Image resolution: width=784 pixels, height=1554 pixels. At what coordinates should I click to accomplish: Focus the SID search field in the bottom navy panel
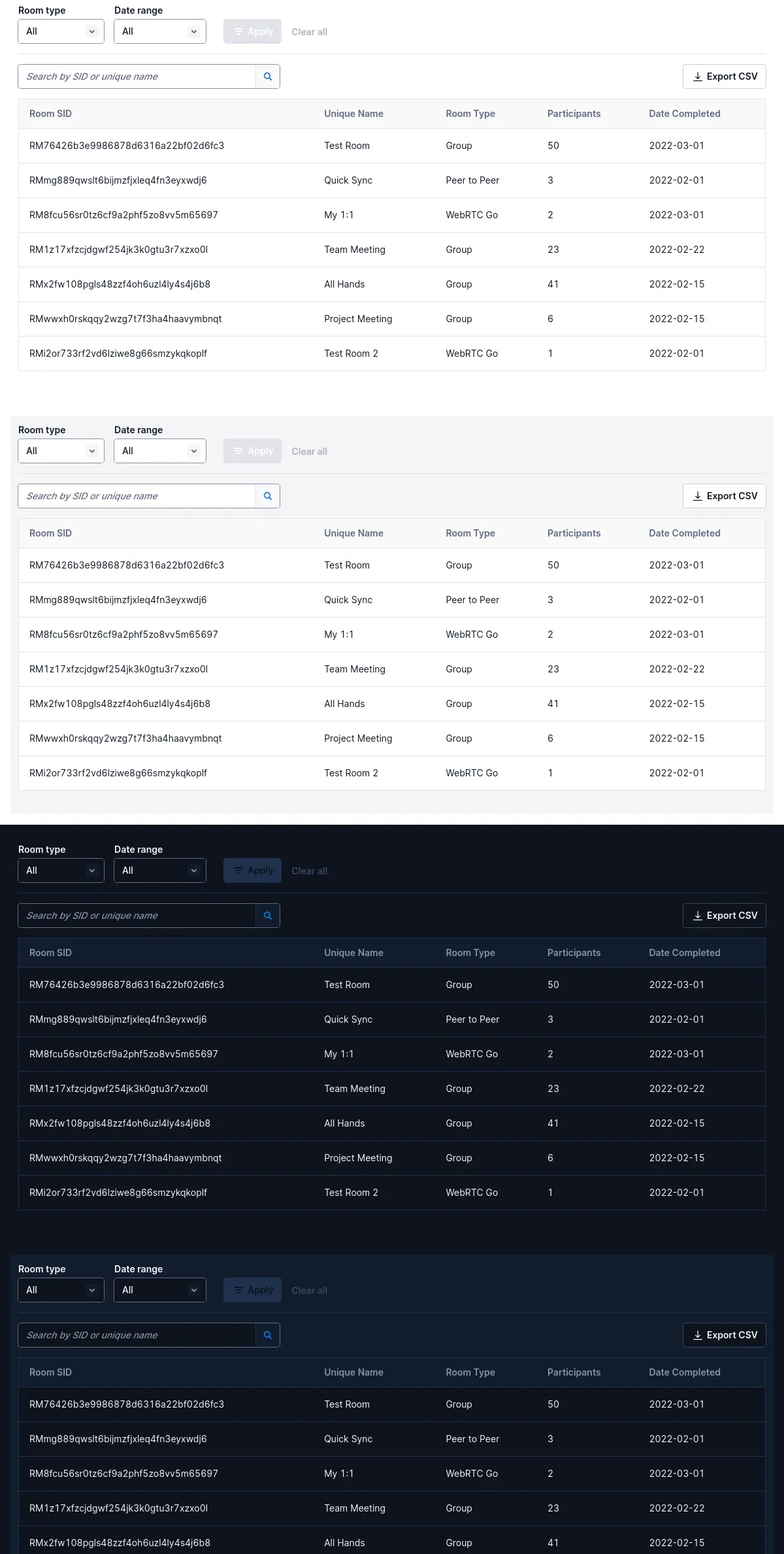[x=137, y=1335]
